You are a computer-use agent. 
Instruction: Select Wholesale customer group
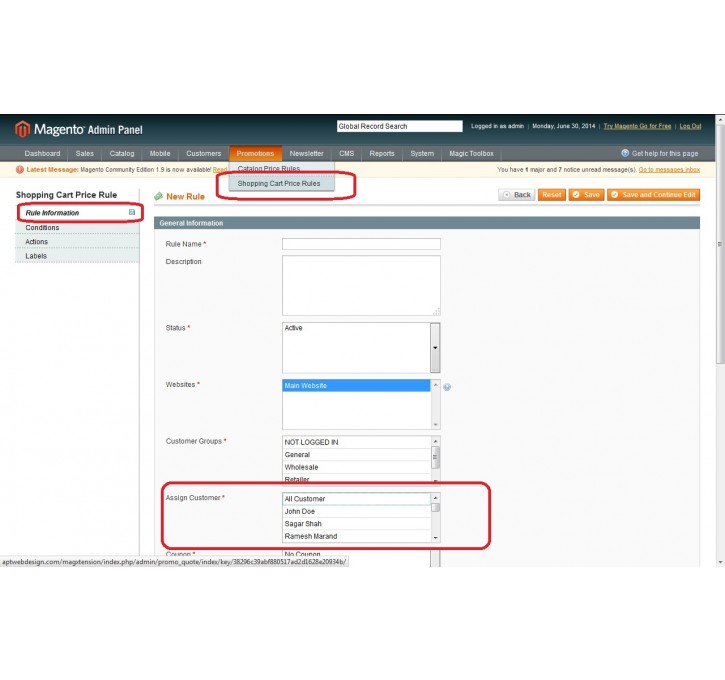coord(357,467)
